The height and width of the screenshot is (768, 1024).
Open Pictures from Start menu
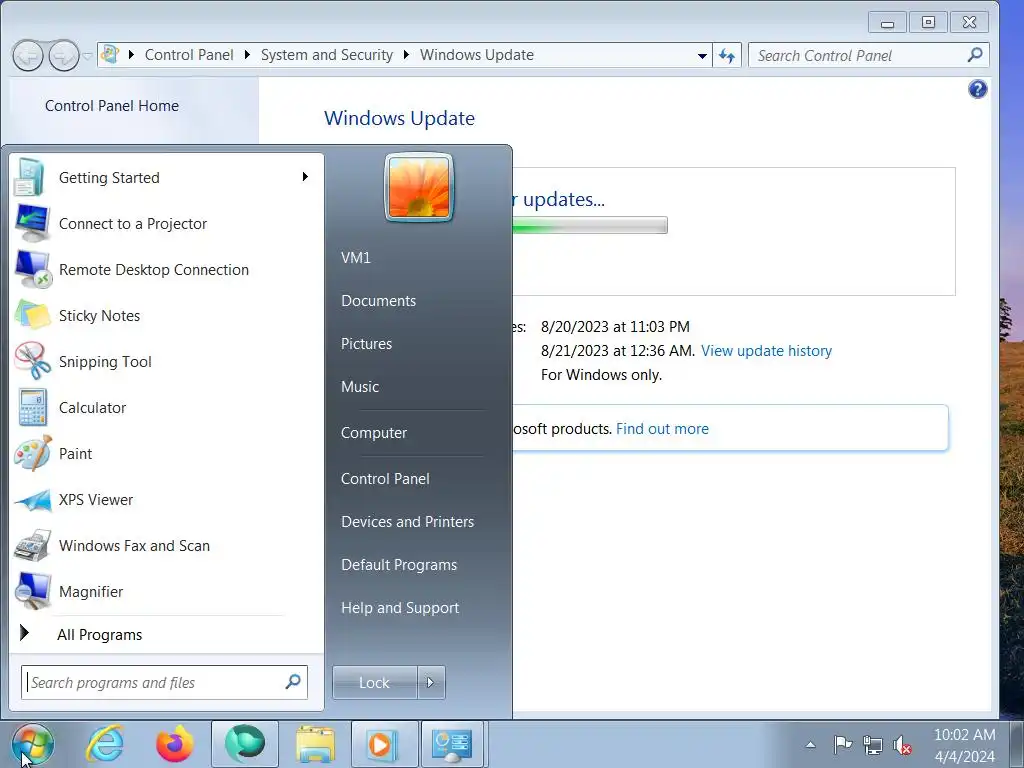pos(366,344)
